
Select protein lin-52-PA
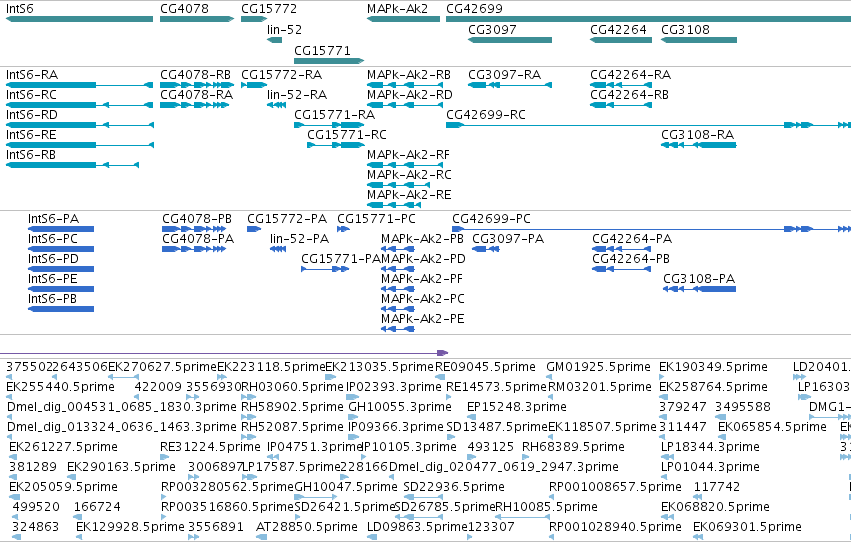pos(278,249)
